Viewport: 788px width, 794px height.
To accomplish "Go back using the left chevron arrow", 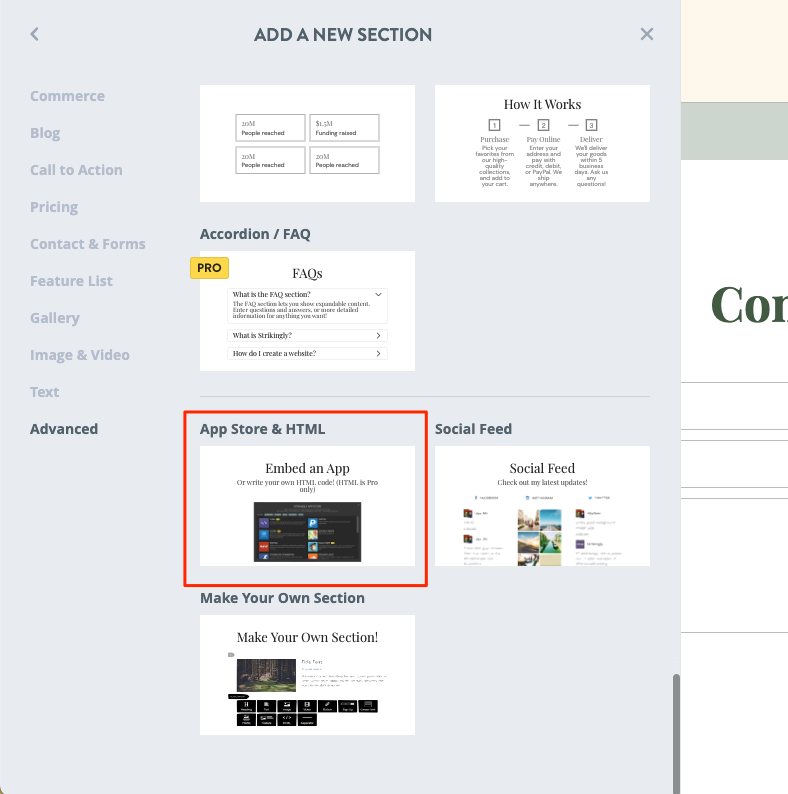I will pyautogui.click(x=34, y=34).
